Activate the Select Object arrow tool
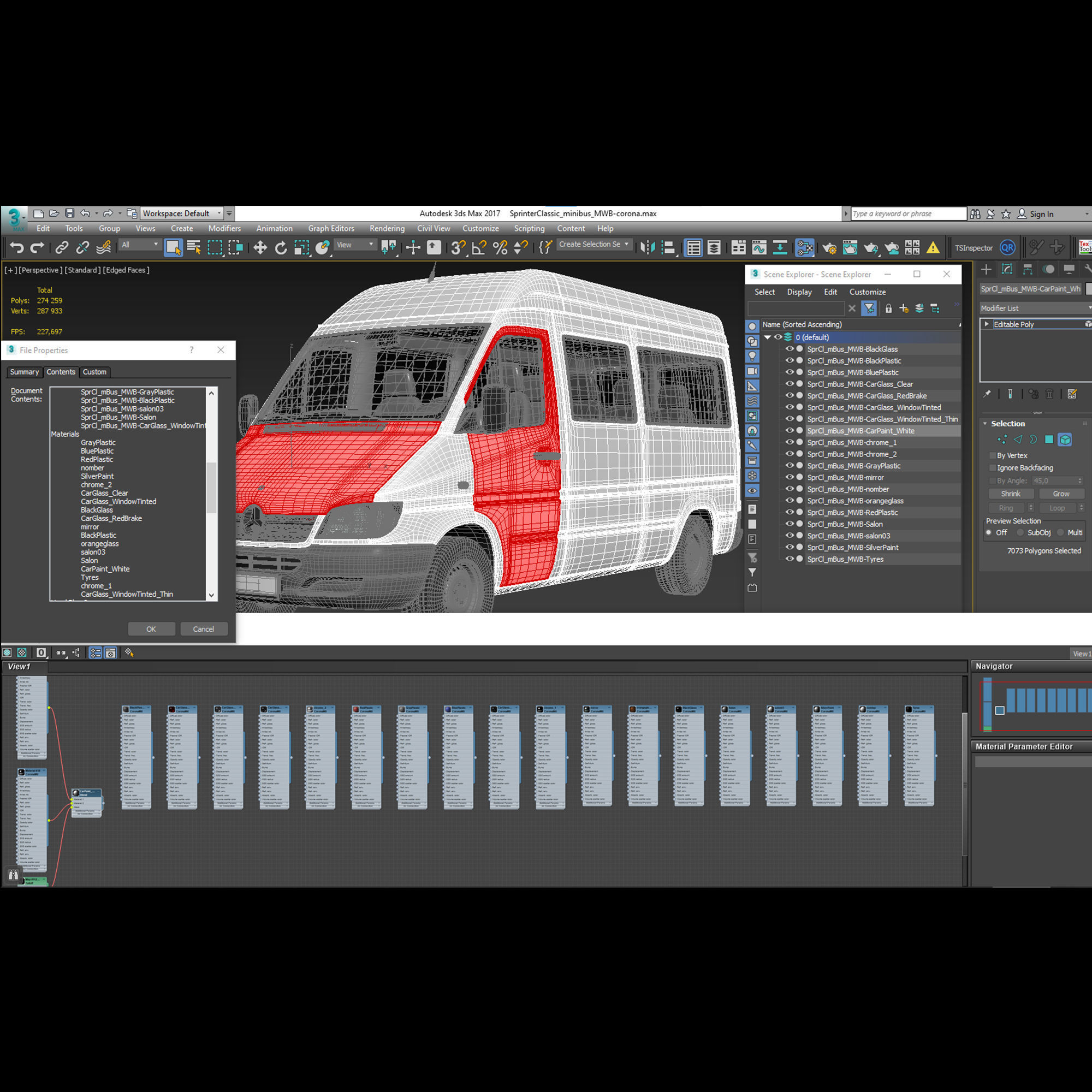Screen dimensions: 1092x1092 pos(173,247)
